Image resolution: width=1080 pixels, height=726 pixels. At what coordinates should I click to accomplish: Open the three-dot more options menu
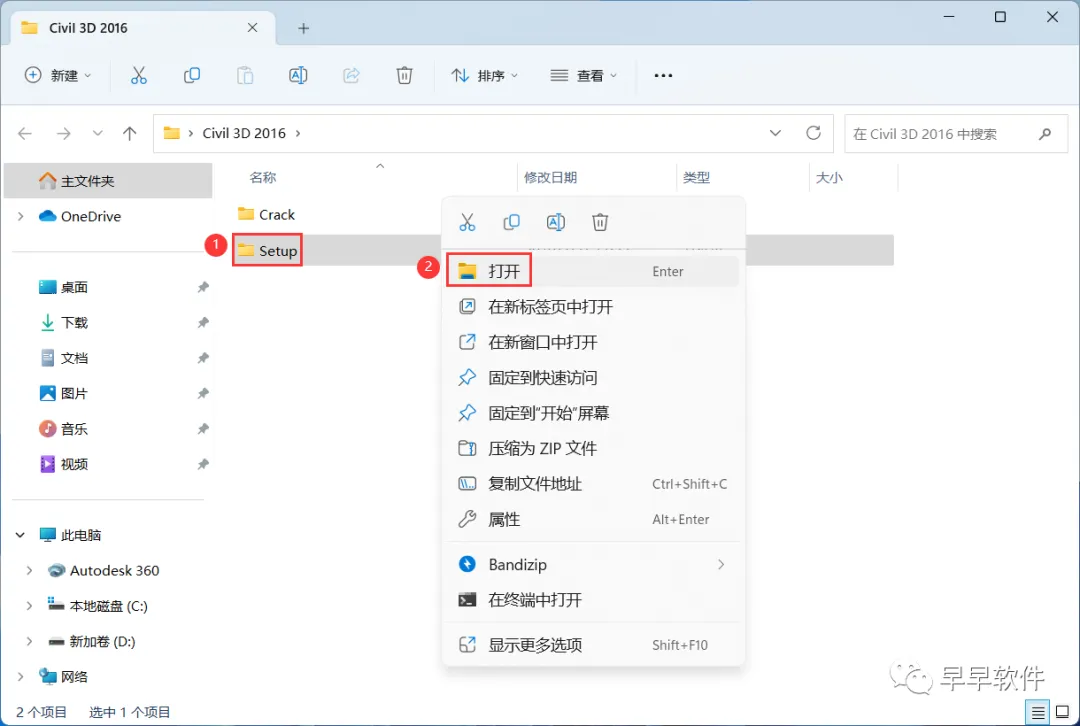pos(663,75)
